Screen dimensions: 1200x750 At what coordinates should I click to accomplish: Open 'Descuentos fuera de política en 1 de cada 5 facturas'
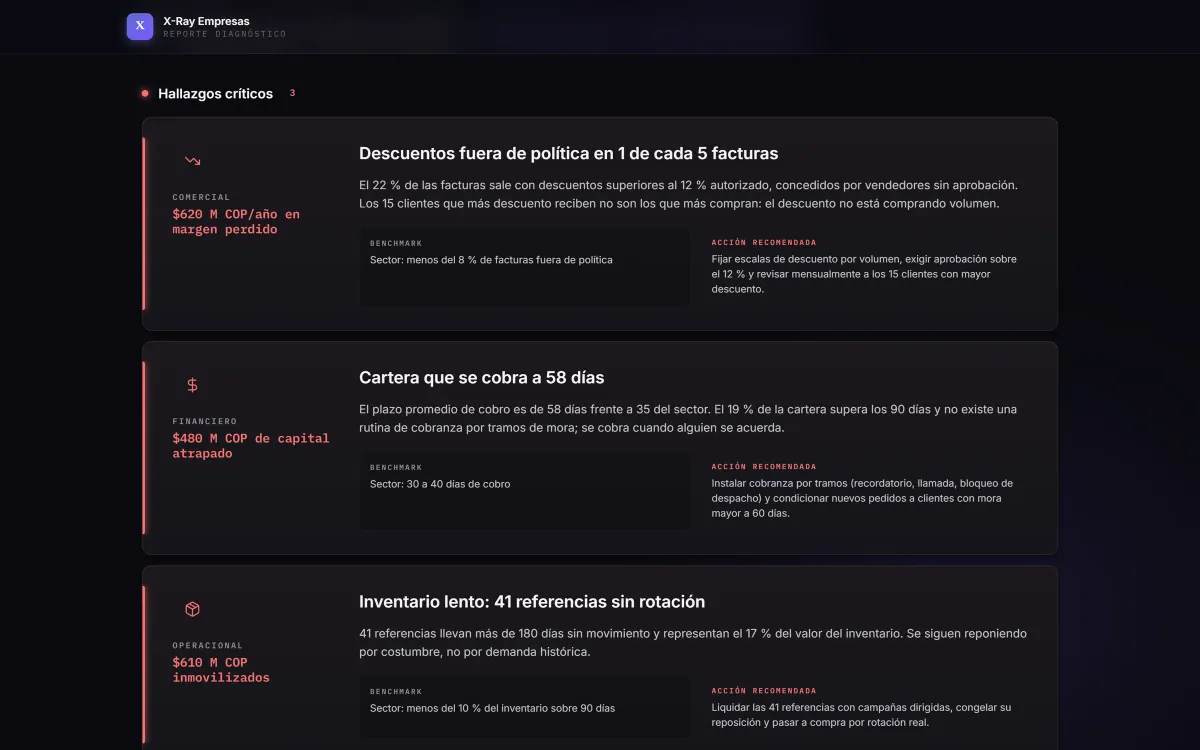(x=568, y=153)
